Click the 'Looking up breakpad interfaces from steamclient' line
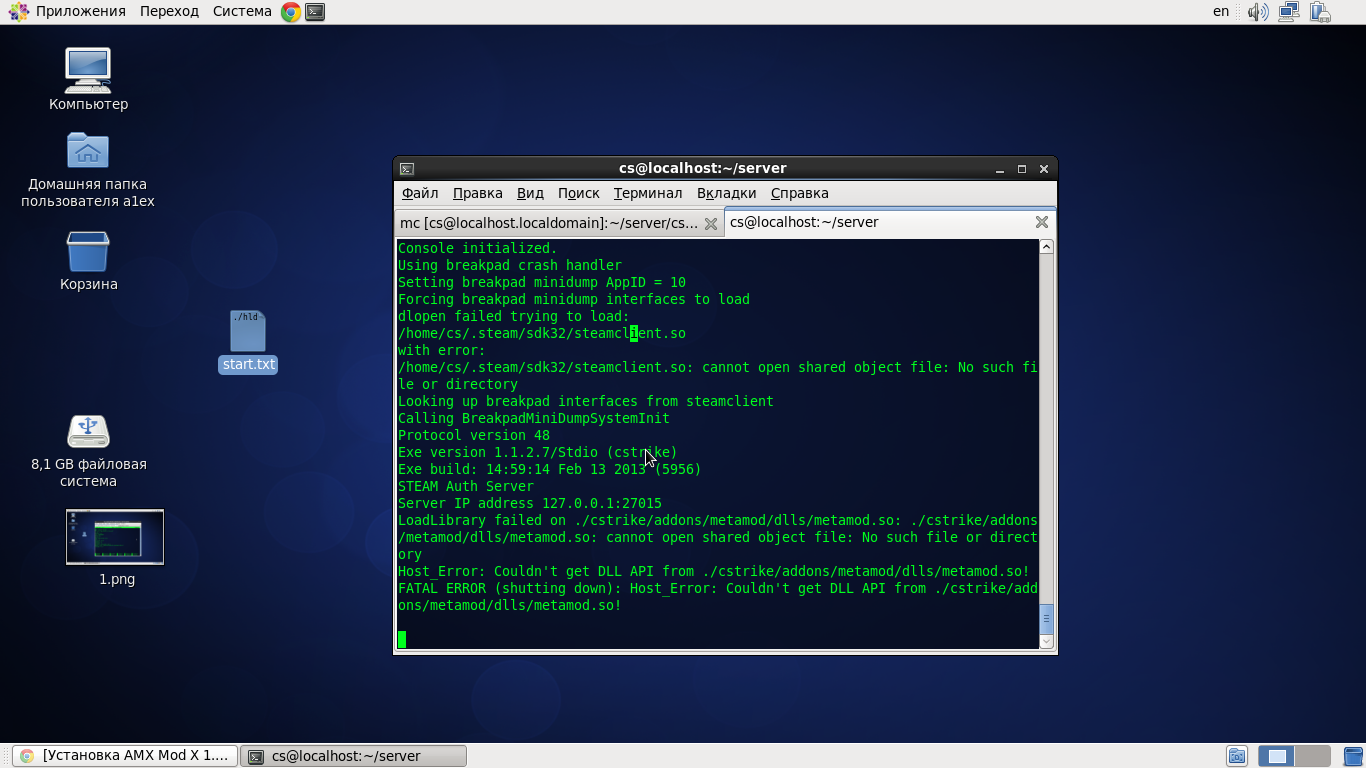1366x768 pixels. [x=586, y=401]
